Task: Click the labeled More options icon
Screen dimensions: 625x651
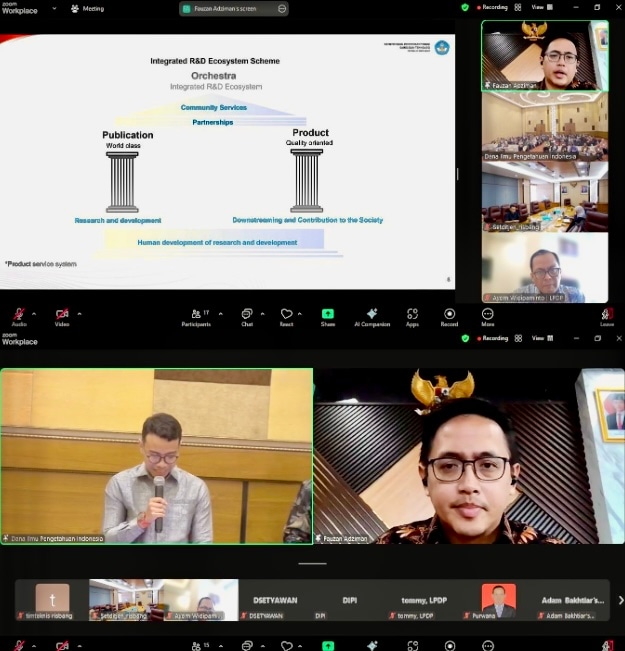Action: coord(487,315)
